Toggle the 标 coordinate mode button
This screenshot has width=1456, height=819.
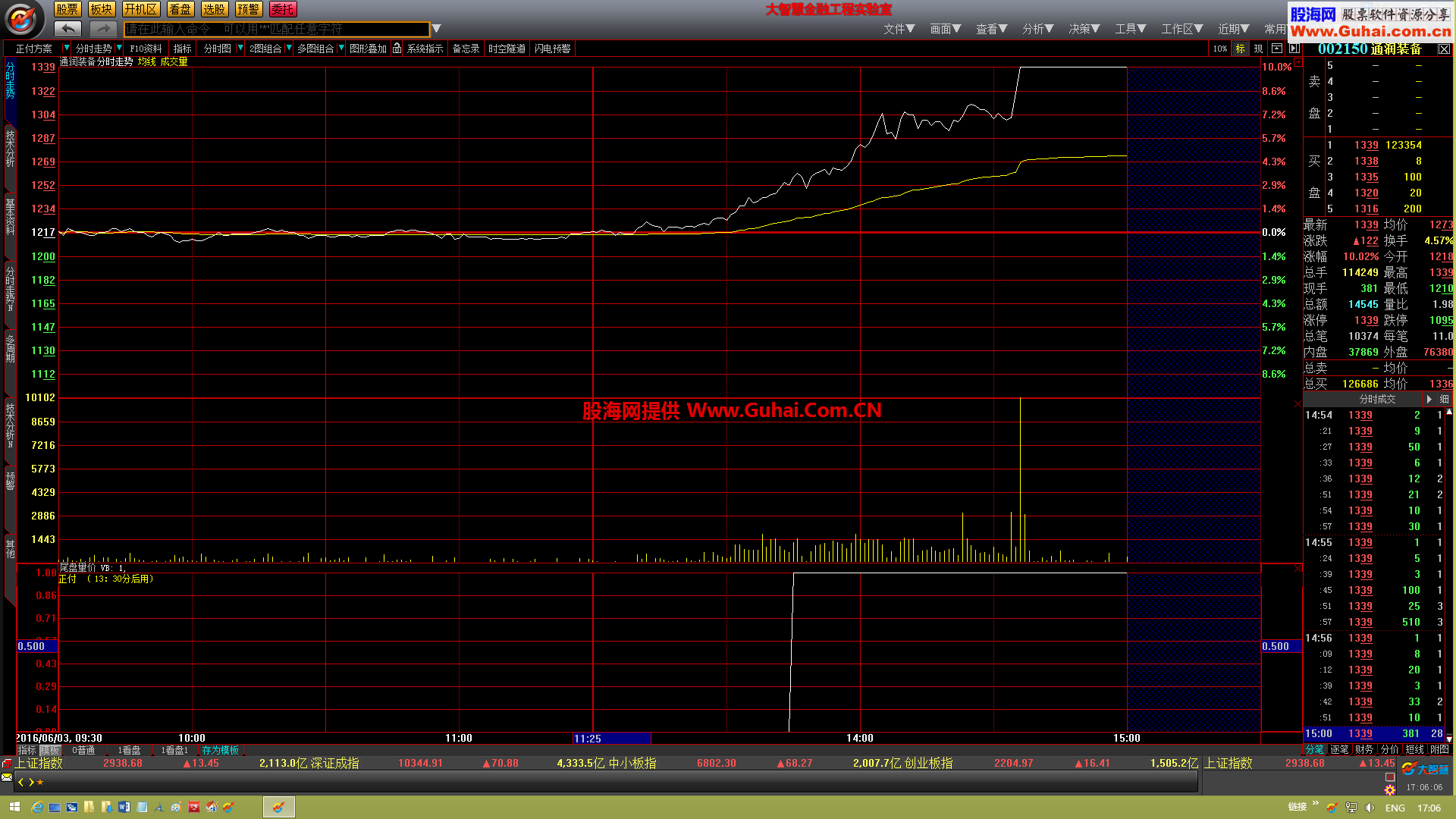1241,49
